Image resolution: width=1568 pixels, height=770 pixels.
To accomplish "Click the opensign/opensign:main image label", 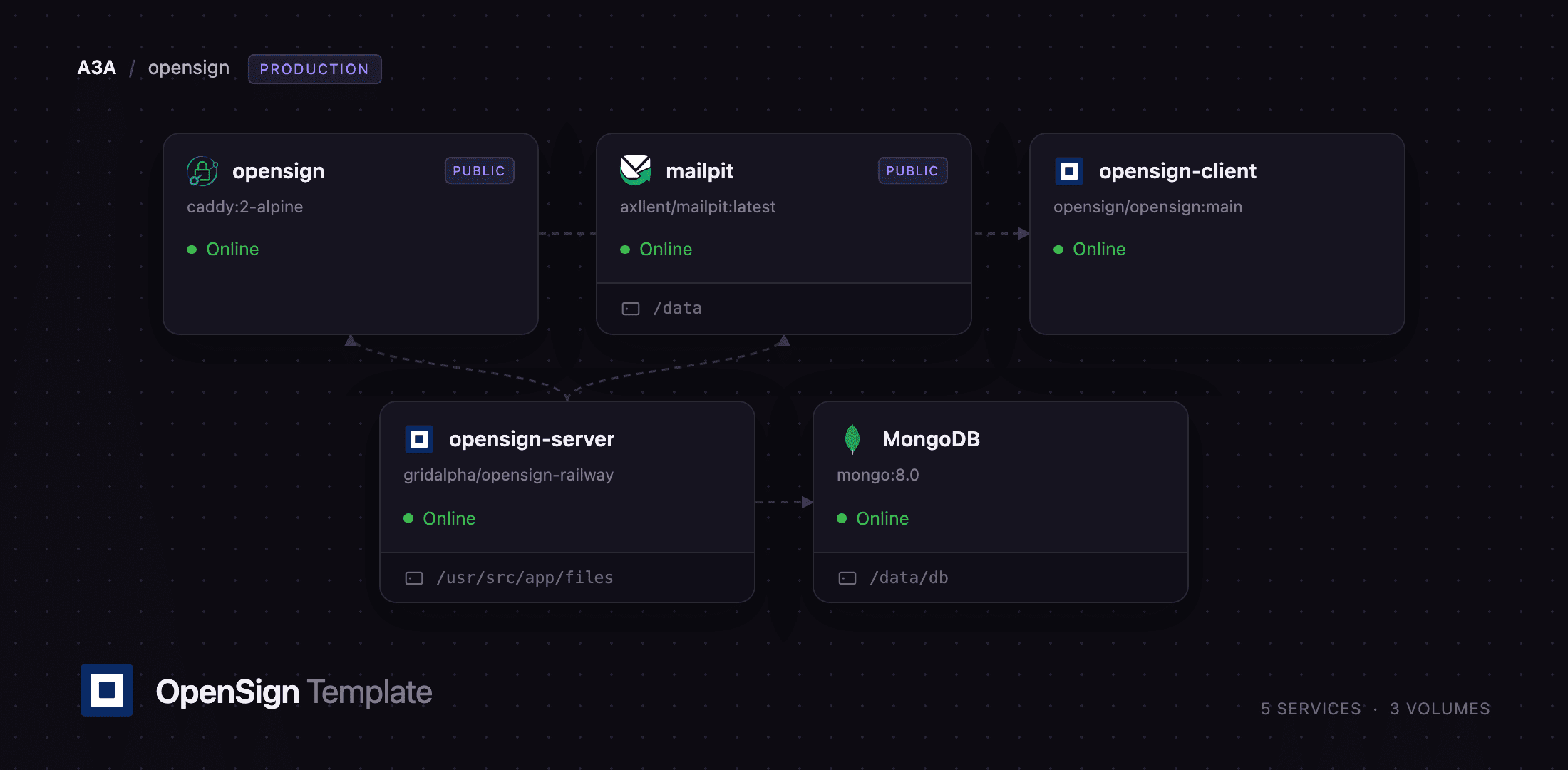I will tap(1148, 207).
